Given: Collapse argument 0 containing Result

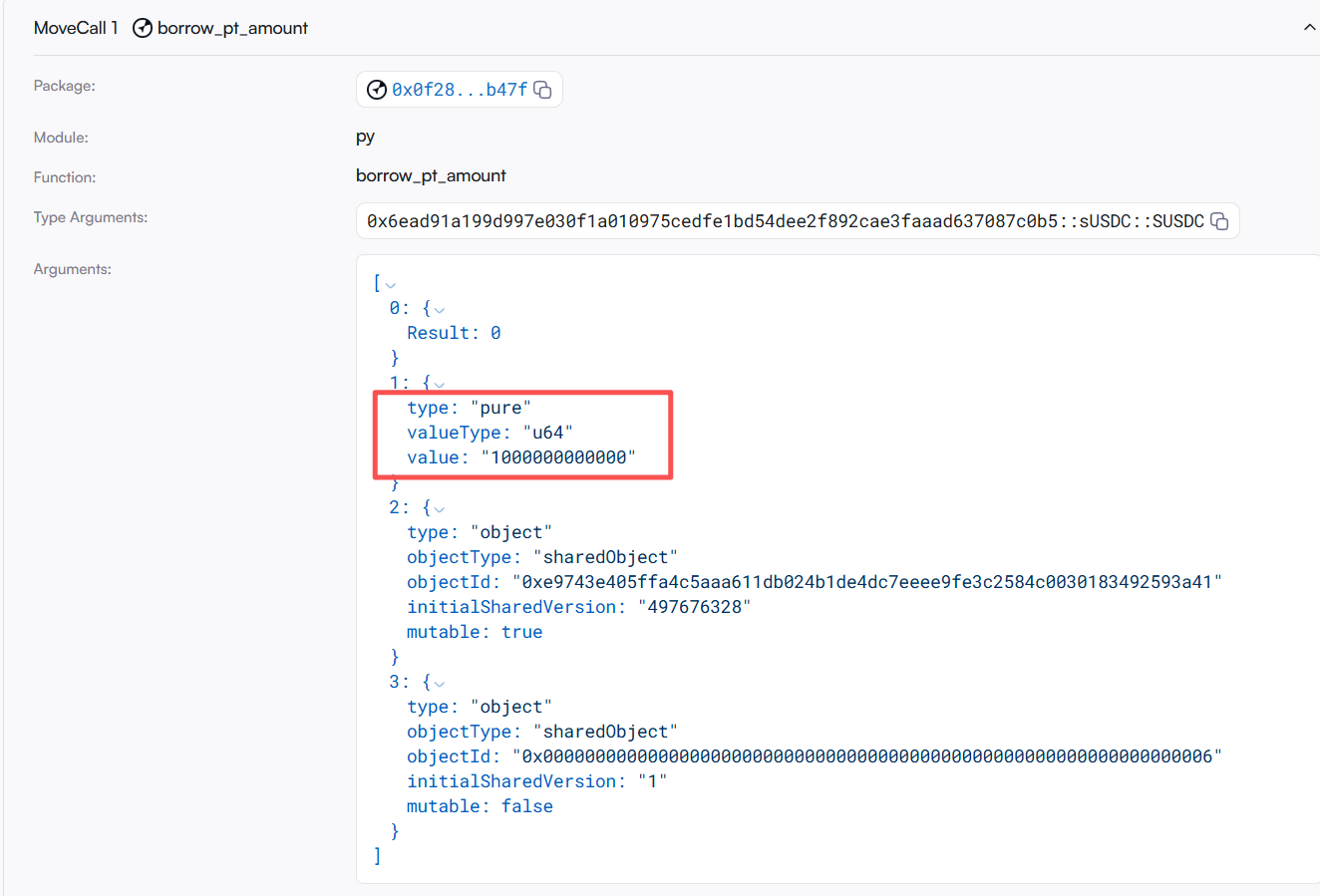Looking at the screenshot, I should (x=439, y=310).
